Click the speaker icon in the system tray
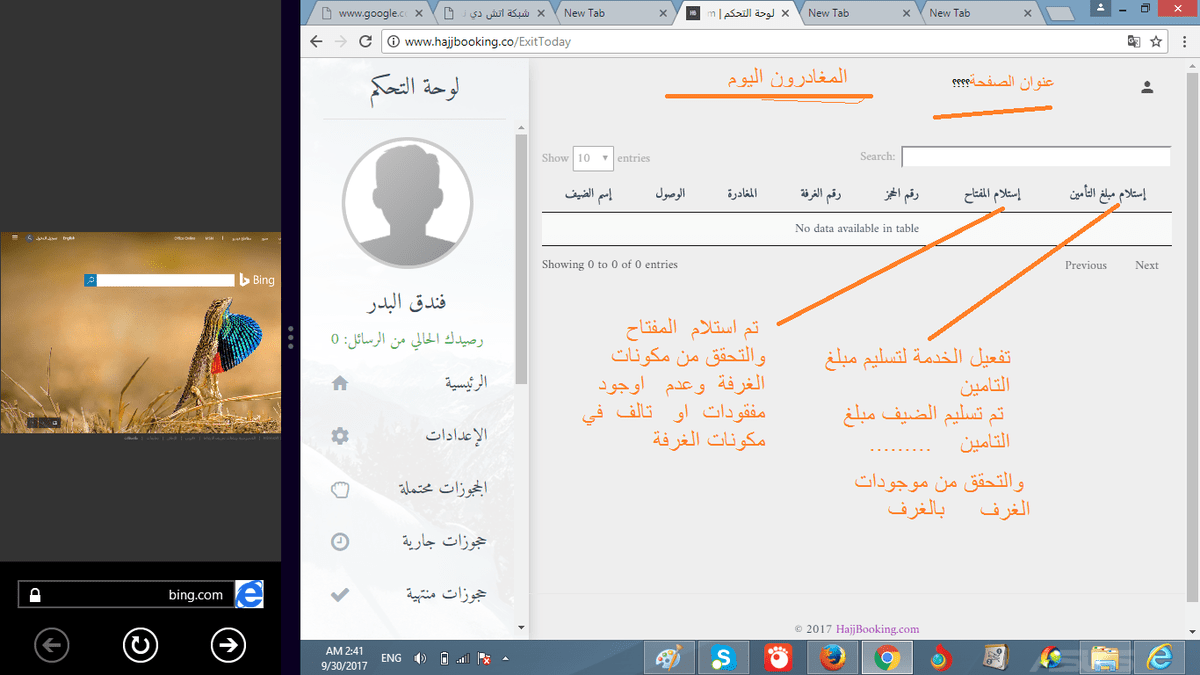The image size is (1200, 675). pyautogui.click(x=419, y=657)
